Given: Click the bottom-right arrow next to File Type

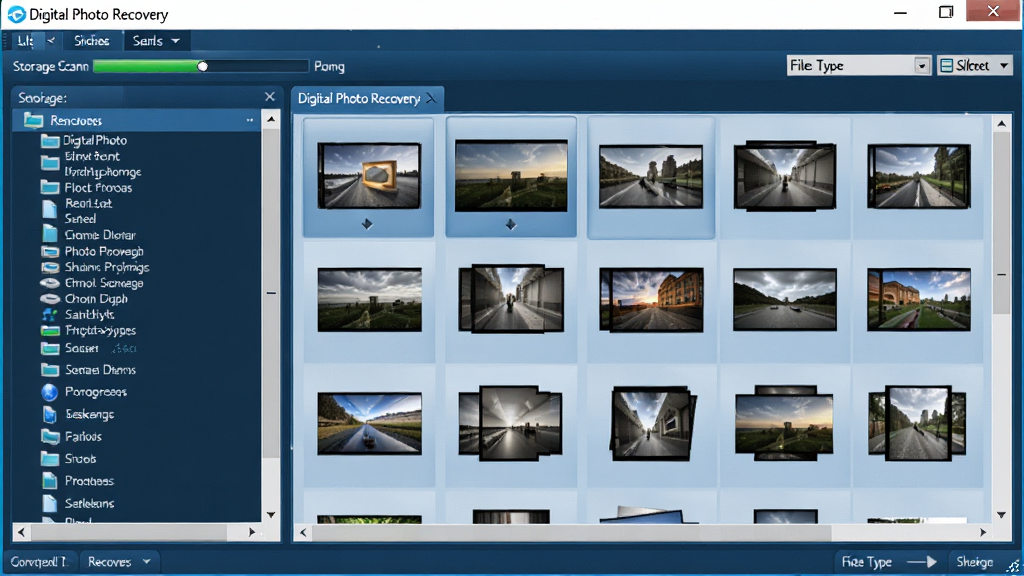Looking at the screenshot, I should pyautogui.click(x=921, y=562).
